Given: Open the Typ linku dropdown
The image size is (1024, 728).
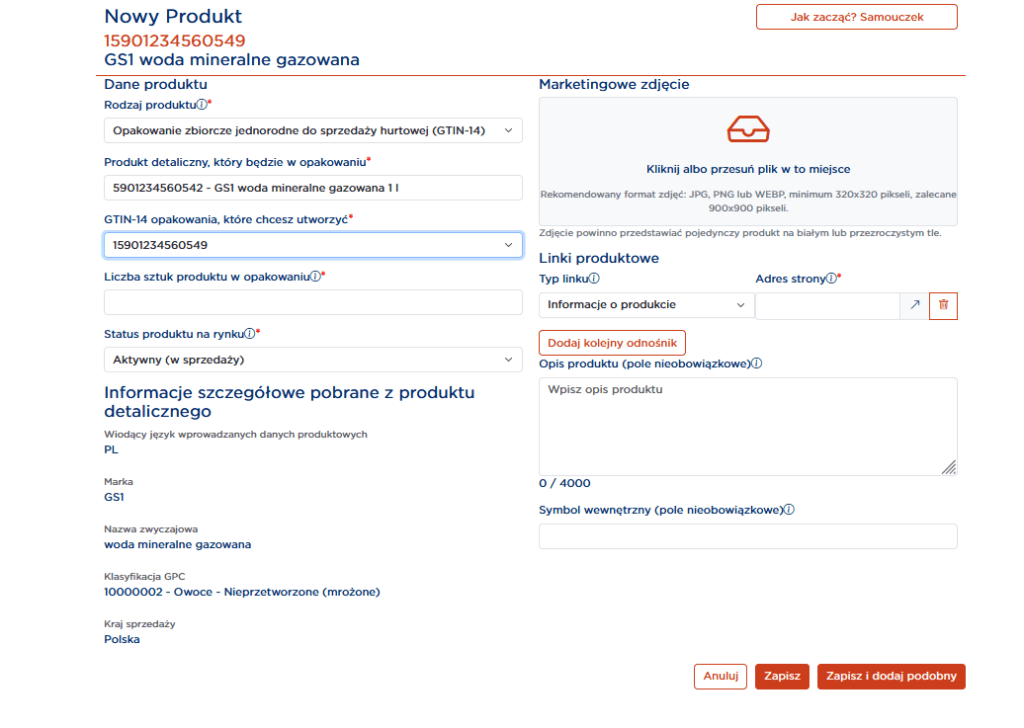Looking at the screenshot, I should tap(646, 305).
